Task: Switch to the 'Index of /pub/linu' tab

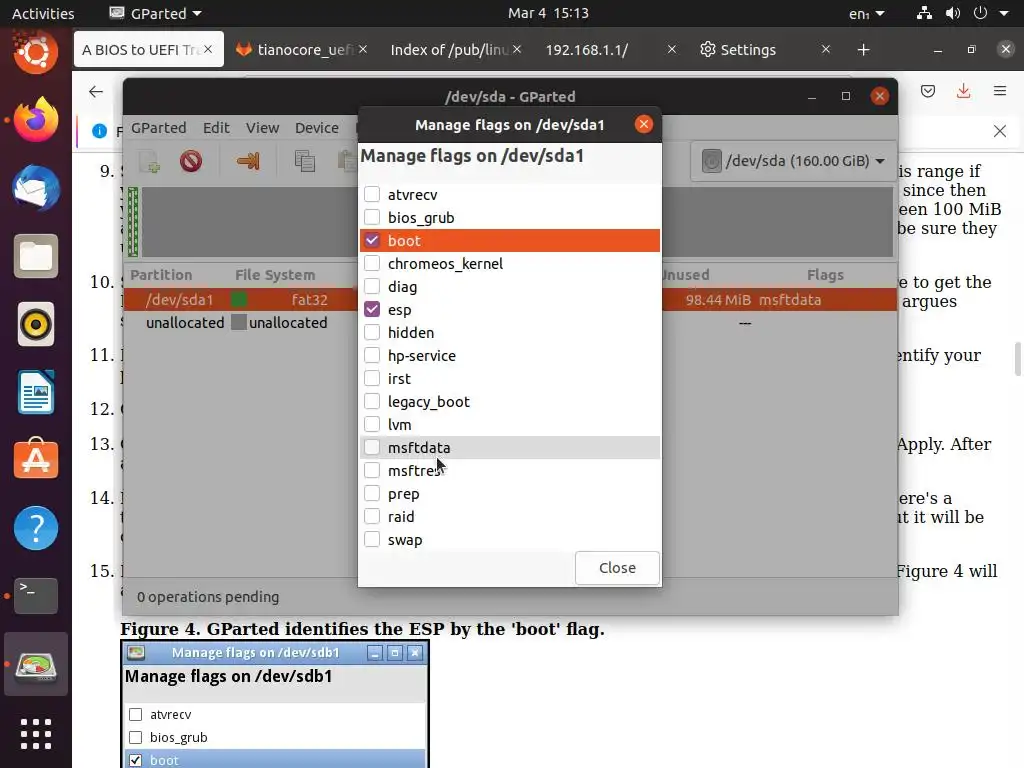Action: coord(449,50)
